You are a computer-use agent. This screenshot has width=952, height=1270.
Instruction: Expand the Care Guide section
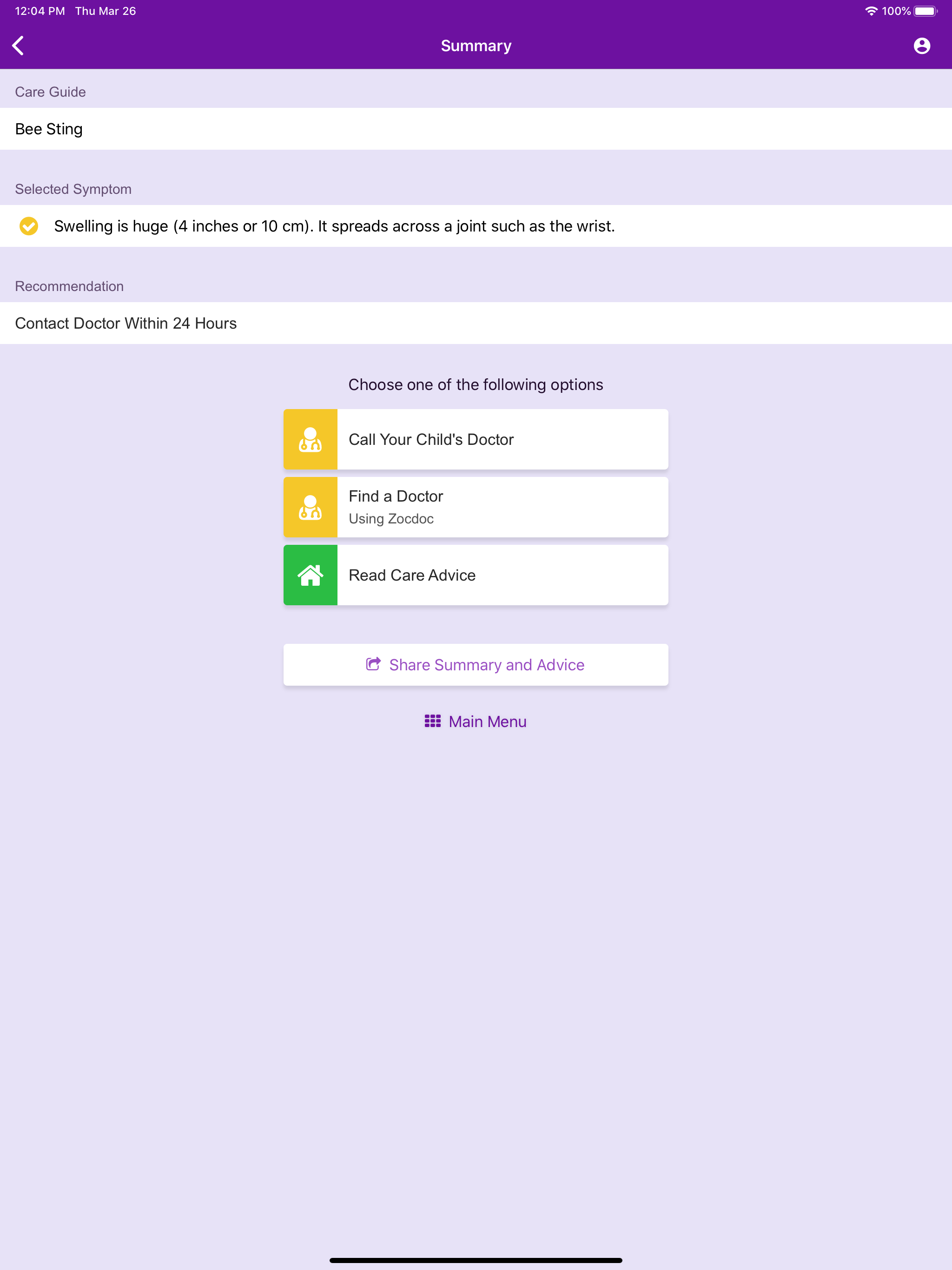(x=49, y=91)
